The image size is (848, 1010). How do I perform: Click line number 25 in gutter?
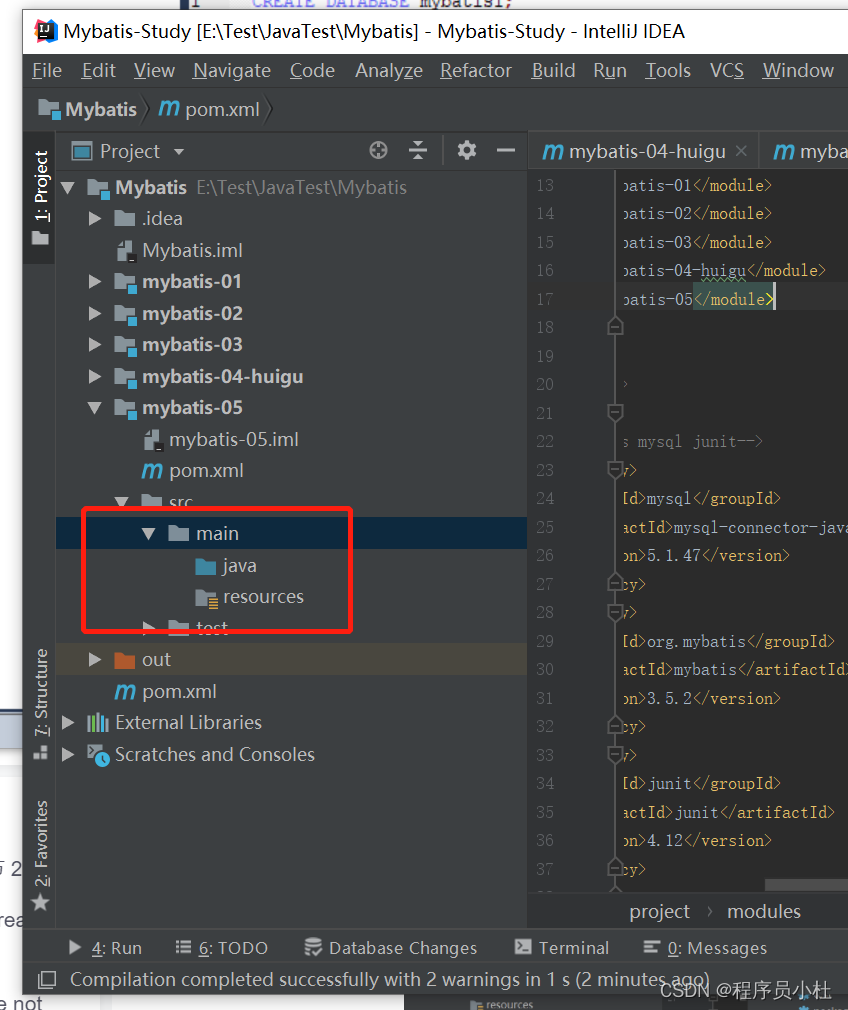coord(544,527)
